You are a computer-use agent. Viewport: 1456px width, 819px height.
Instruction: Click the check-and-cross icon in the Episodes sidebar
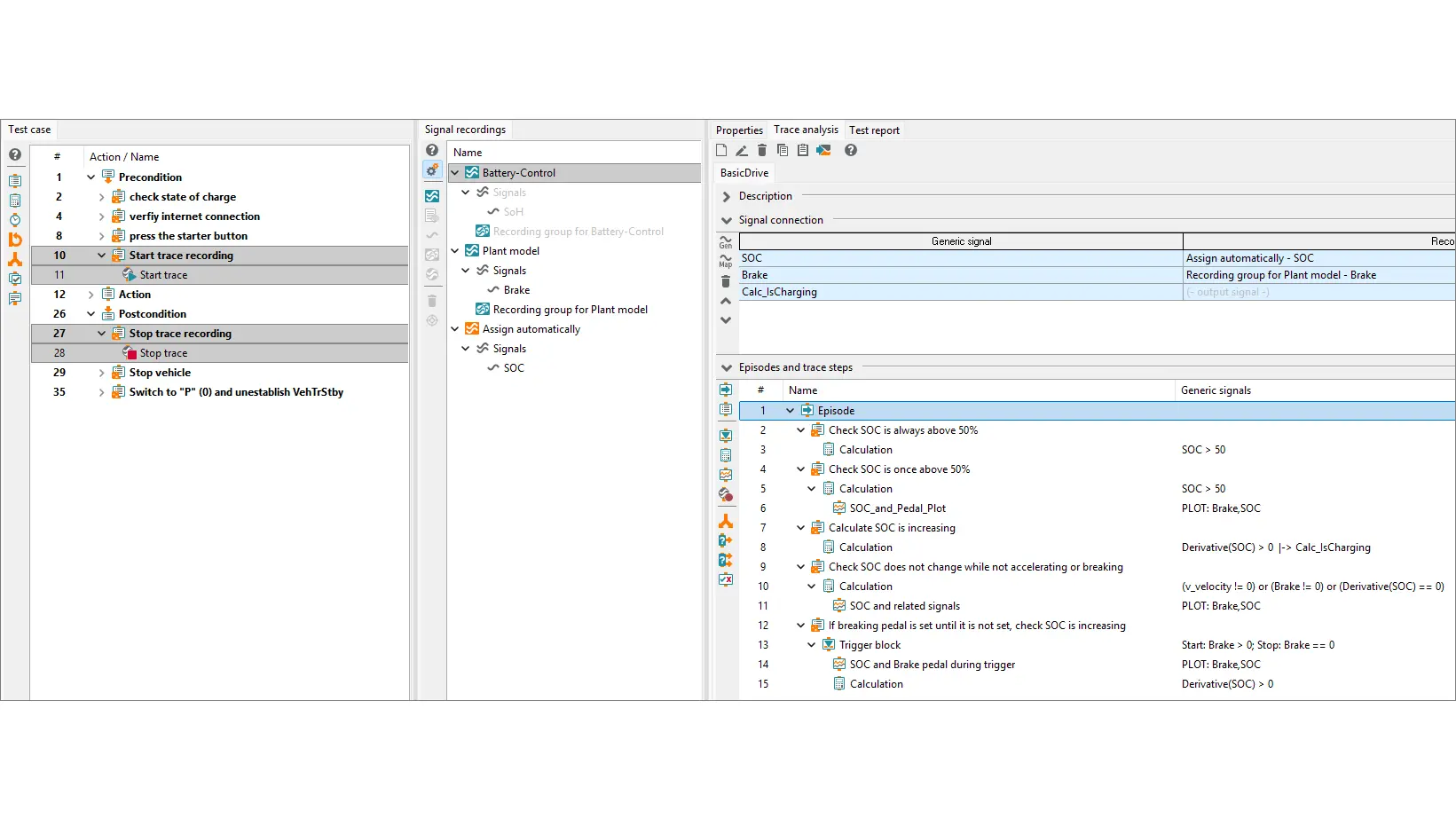(x=726, y=579)
